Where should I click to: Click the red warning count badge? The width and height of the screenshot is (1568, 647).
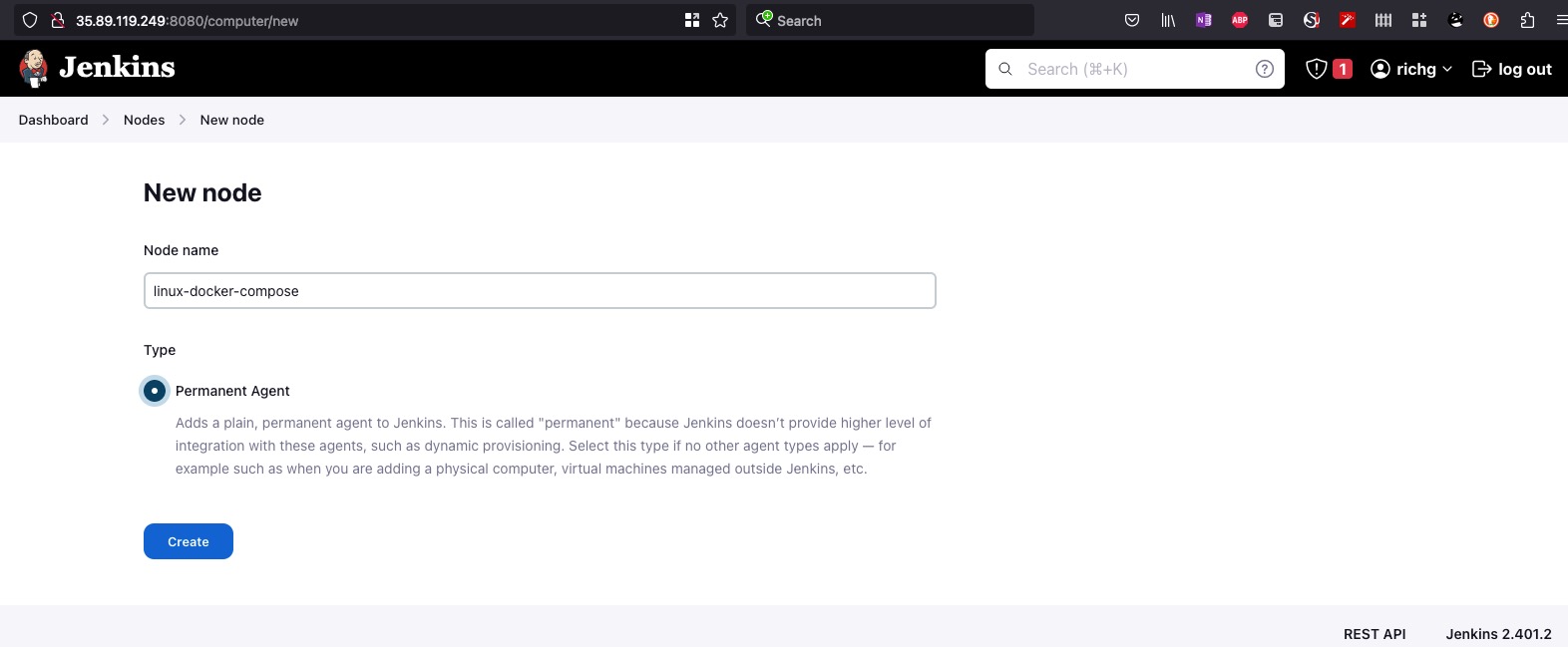1343,69
